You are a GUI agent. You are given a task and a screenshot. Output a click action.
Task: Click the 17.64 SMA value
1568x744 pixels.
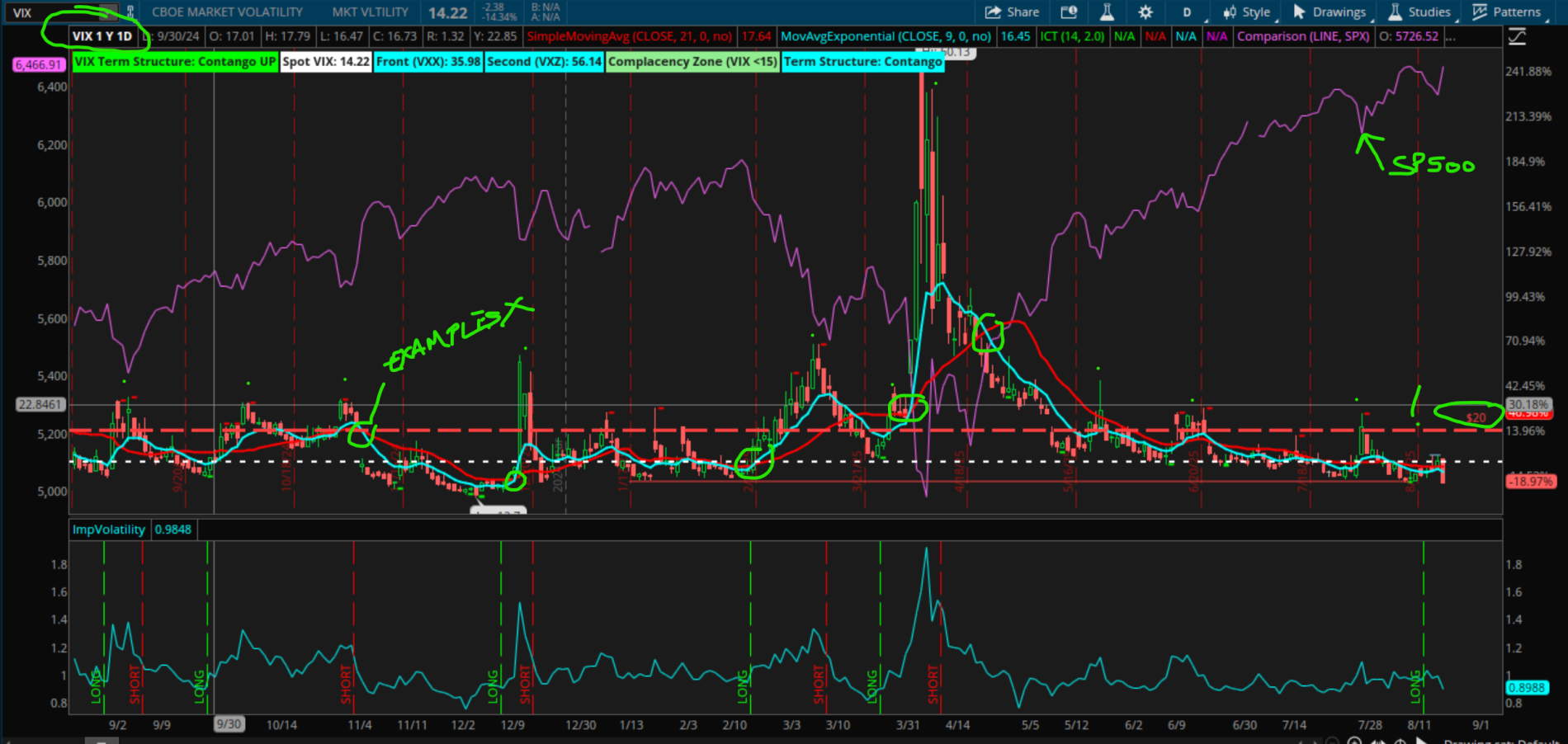[756, 36]
